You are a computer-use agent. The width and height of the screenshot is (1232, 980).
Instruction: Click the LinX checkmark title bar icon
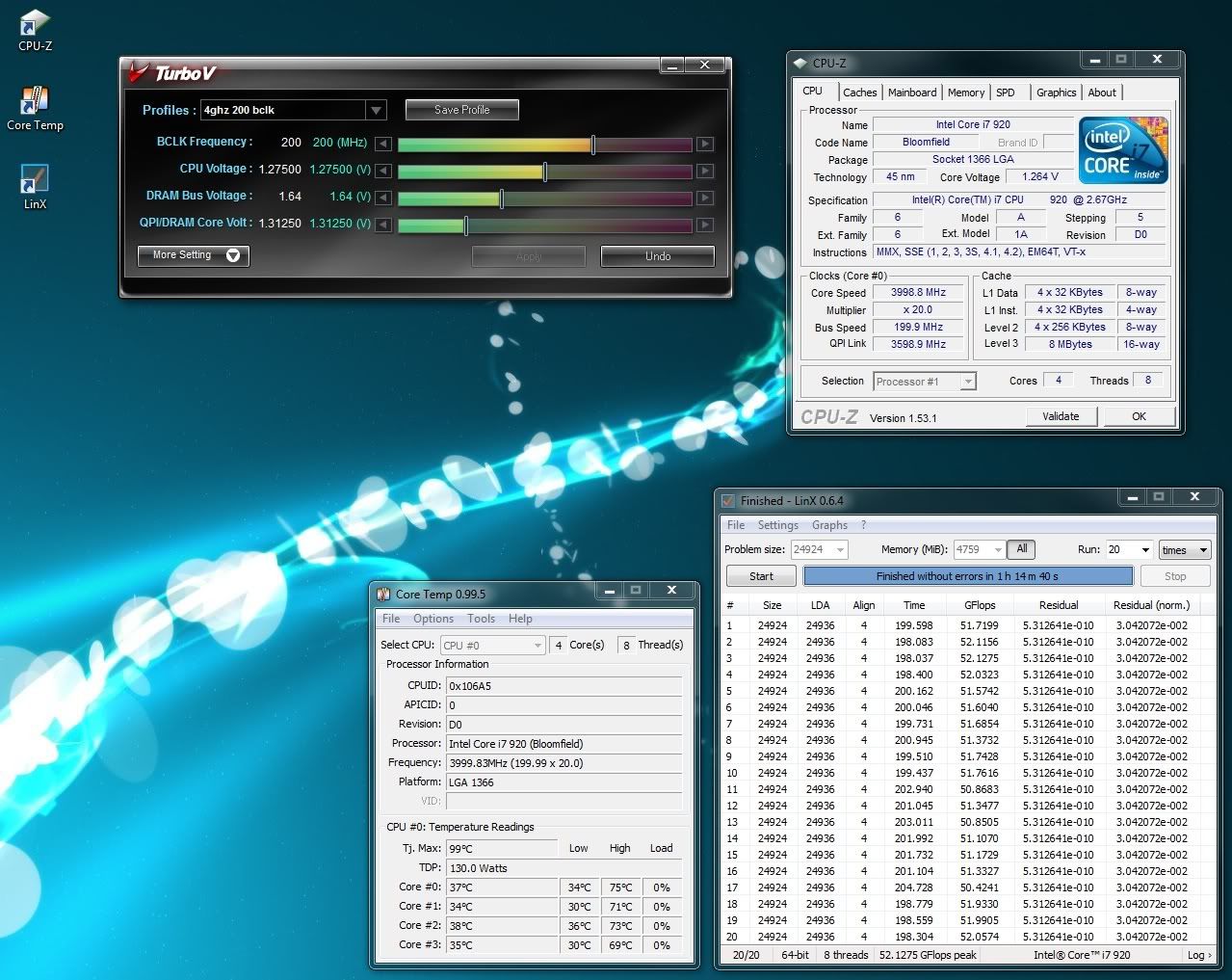coord(727,500)
